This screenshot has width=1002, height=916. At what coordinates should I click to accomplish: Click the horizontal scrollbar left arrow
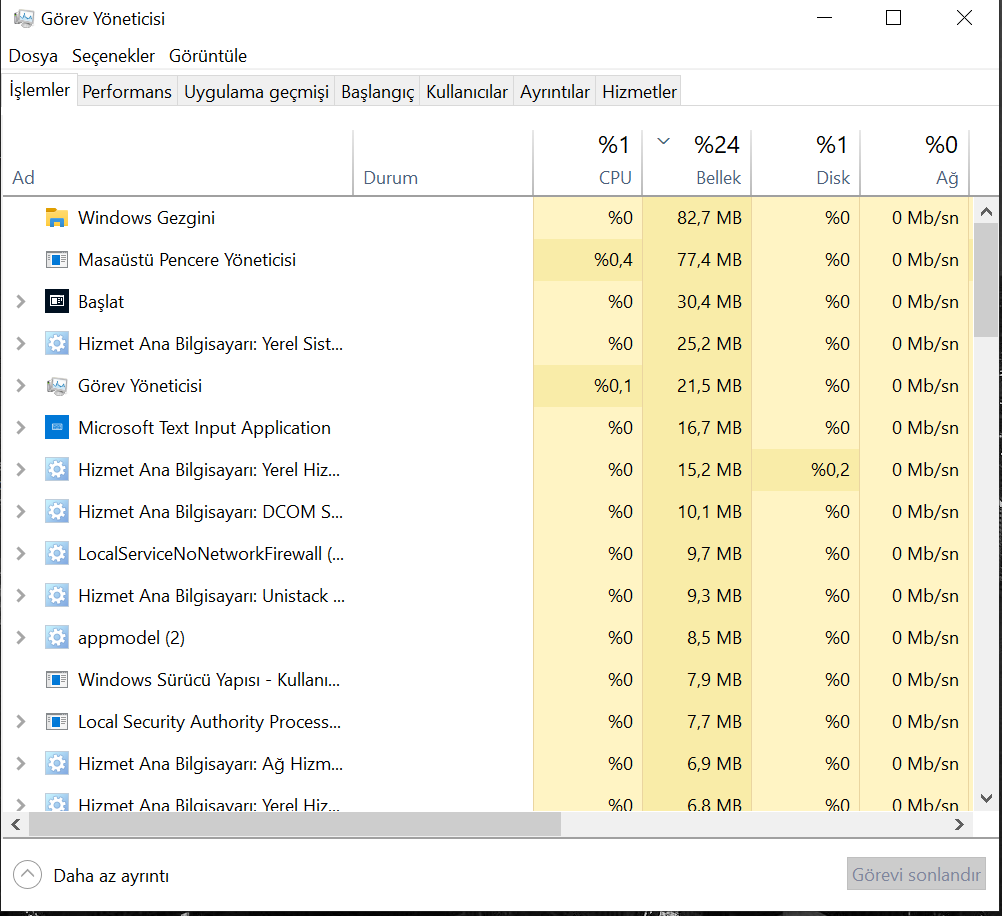pos(16,825)
